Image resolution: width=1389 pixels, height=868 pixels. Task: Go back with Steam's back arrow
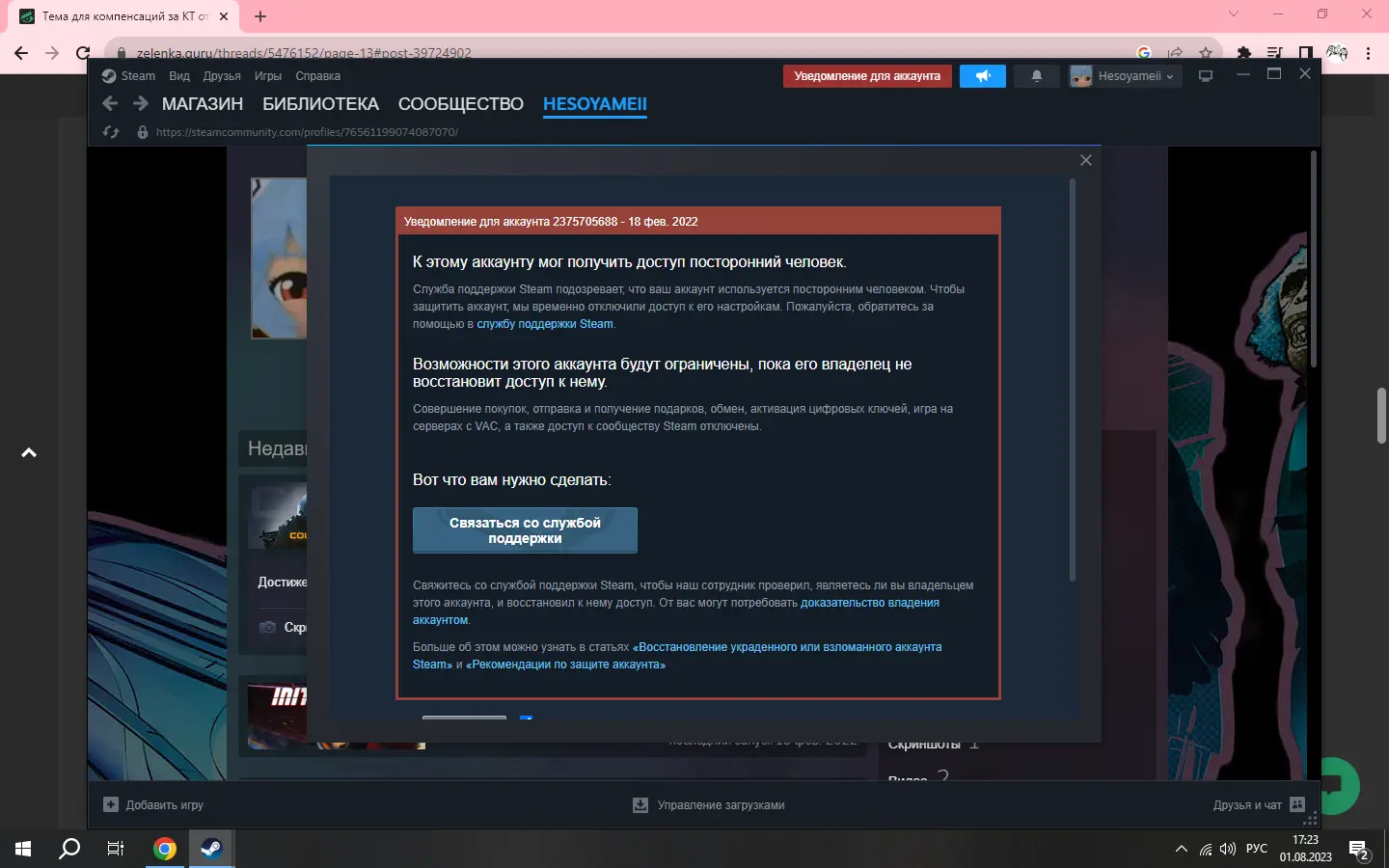[110, 103]
